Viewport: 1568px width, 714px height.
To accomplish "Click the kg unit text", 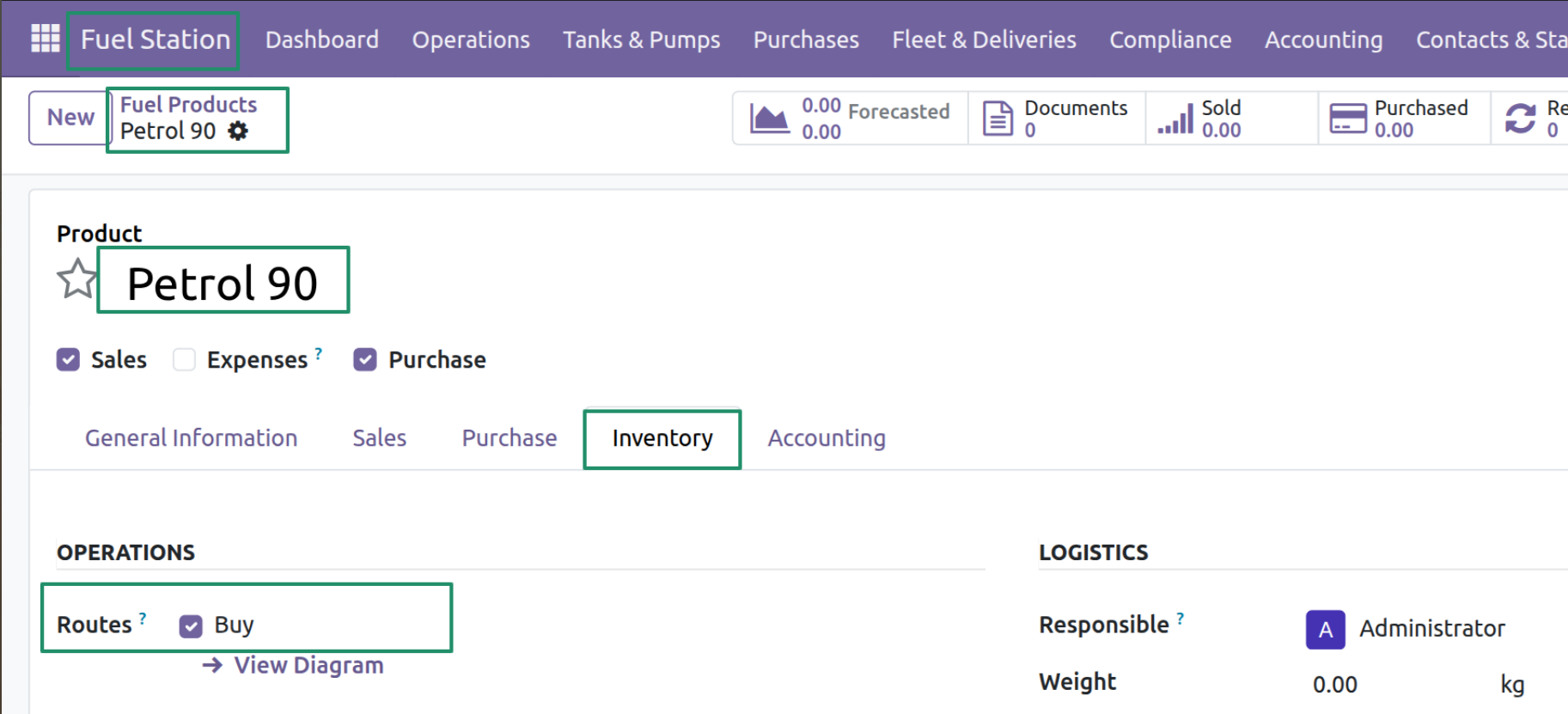I will [1513, 685].
